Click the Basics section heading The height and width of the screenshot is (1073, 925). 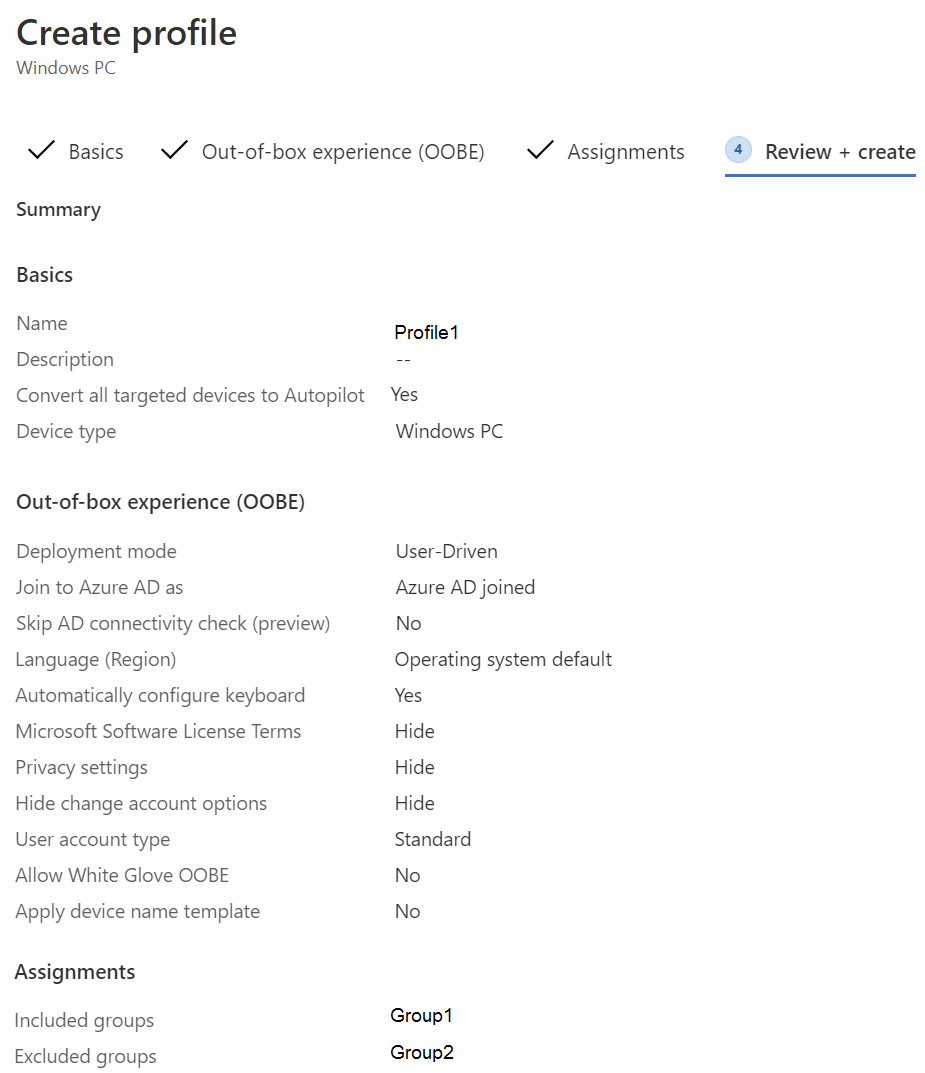click(44, 274)
